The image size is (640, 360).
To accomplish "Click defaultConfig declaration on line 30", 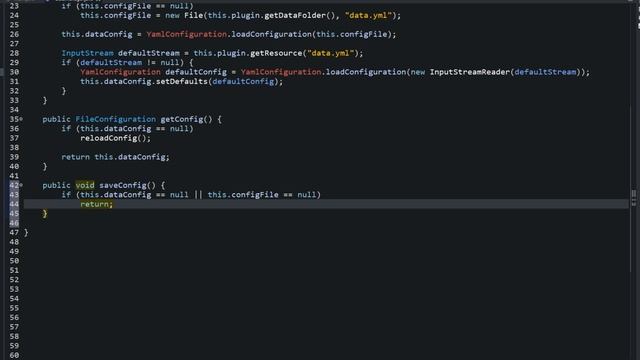I will coord(196,72).
